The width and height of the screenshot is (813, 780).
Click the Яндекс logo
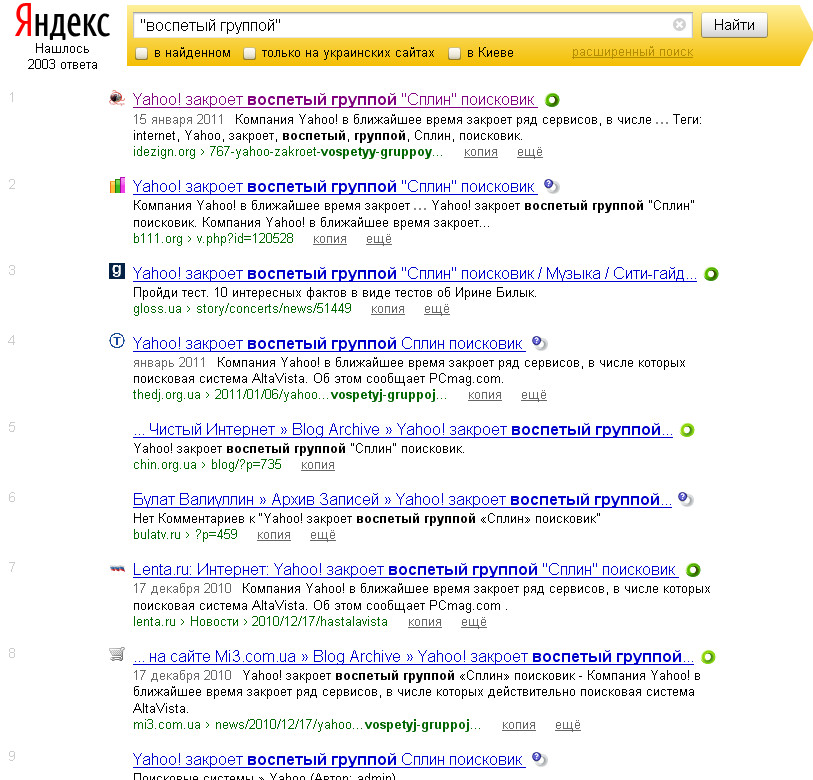pos(62,22)
